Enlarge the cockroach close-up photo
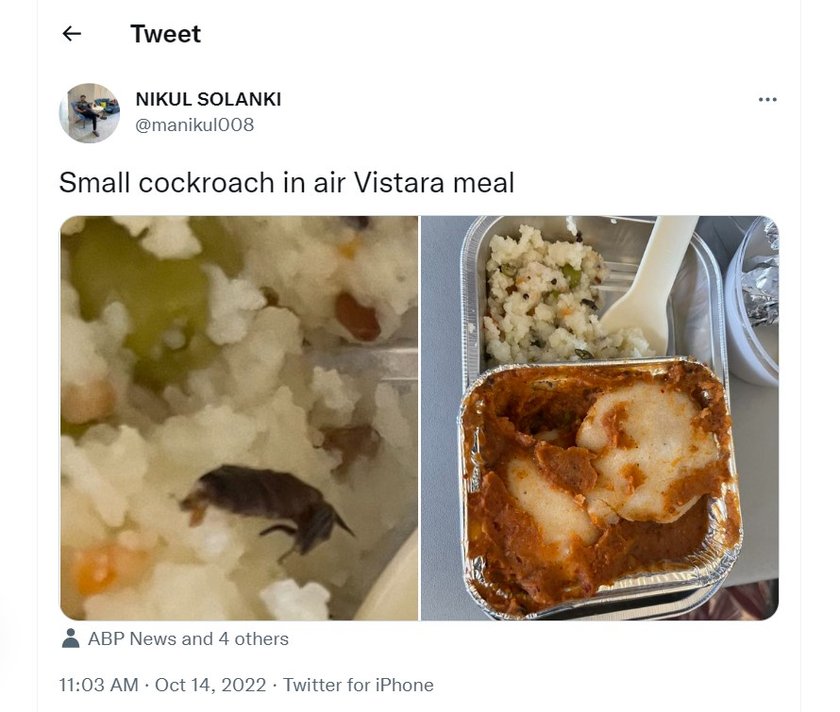840x712 pixels. (239, 418)
